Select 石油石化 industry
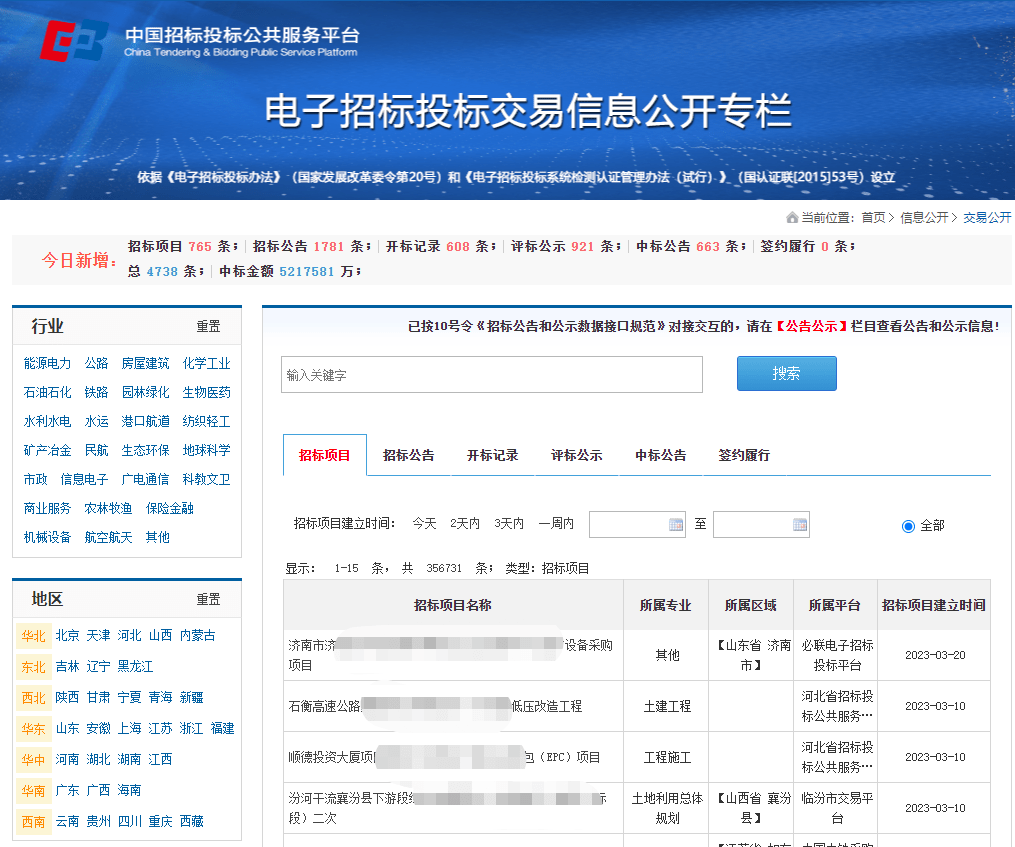 point(47,392)
